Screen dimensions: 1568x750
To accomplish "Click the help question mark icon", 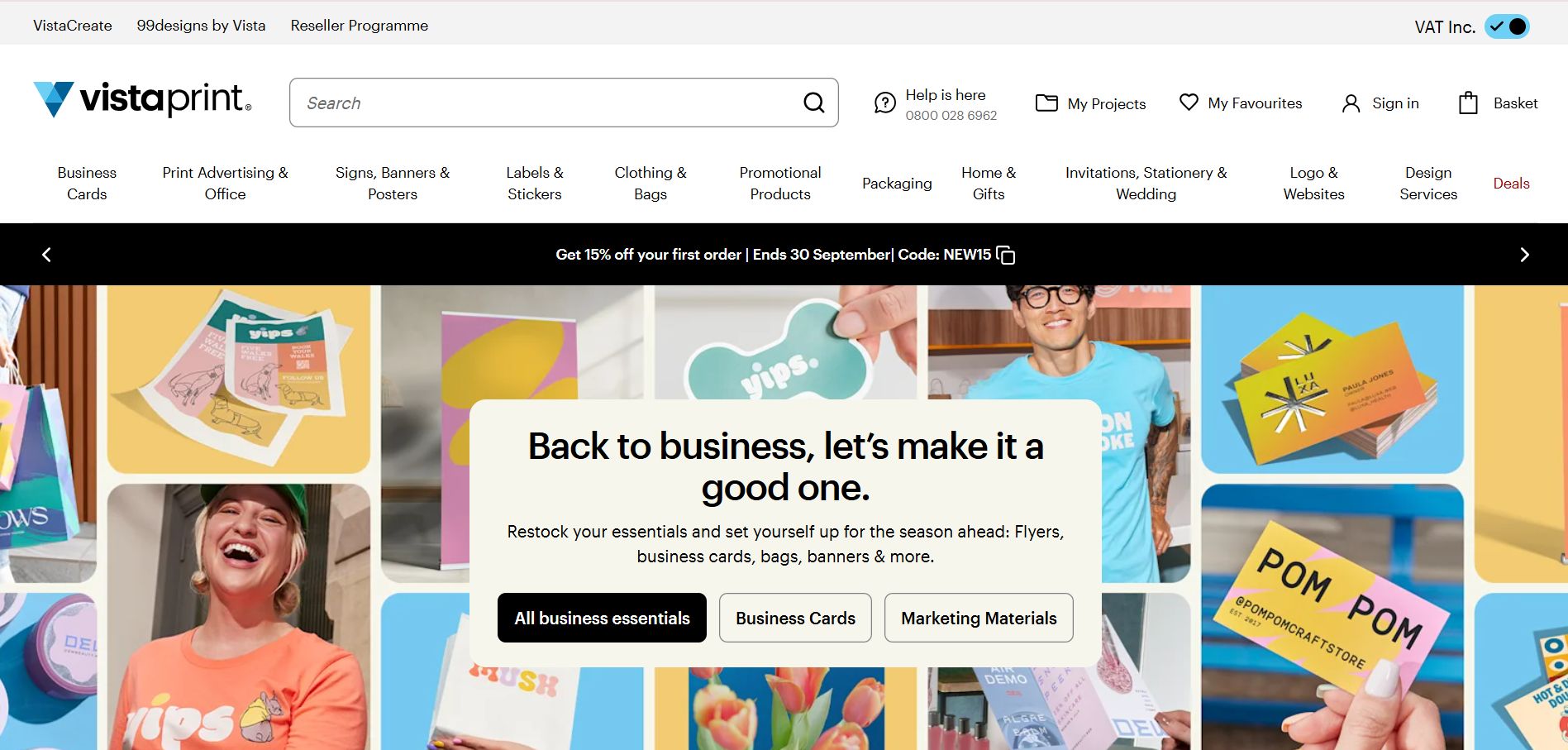I will [x=884, y=103].
